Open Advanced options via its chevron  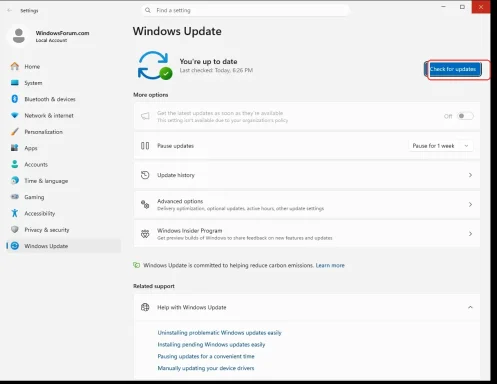470,204
